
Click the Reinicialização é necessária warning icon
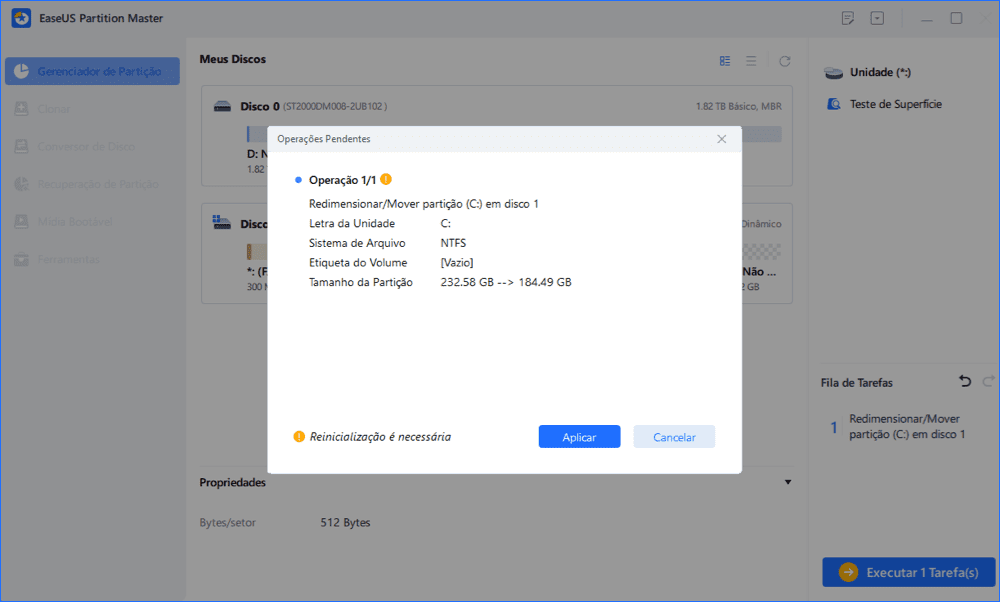click(x=299, y=436)
